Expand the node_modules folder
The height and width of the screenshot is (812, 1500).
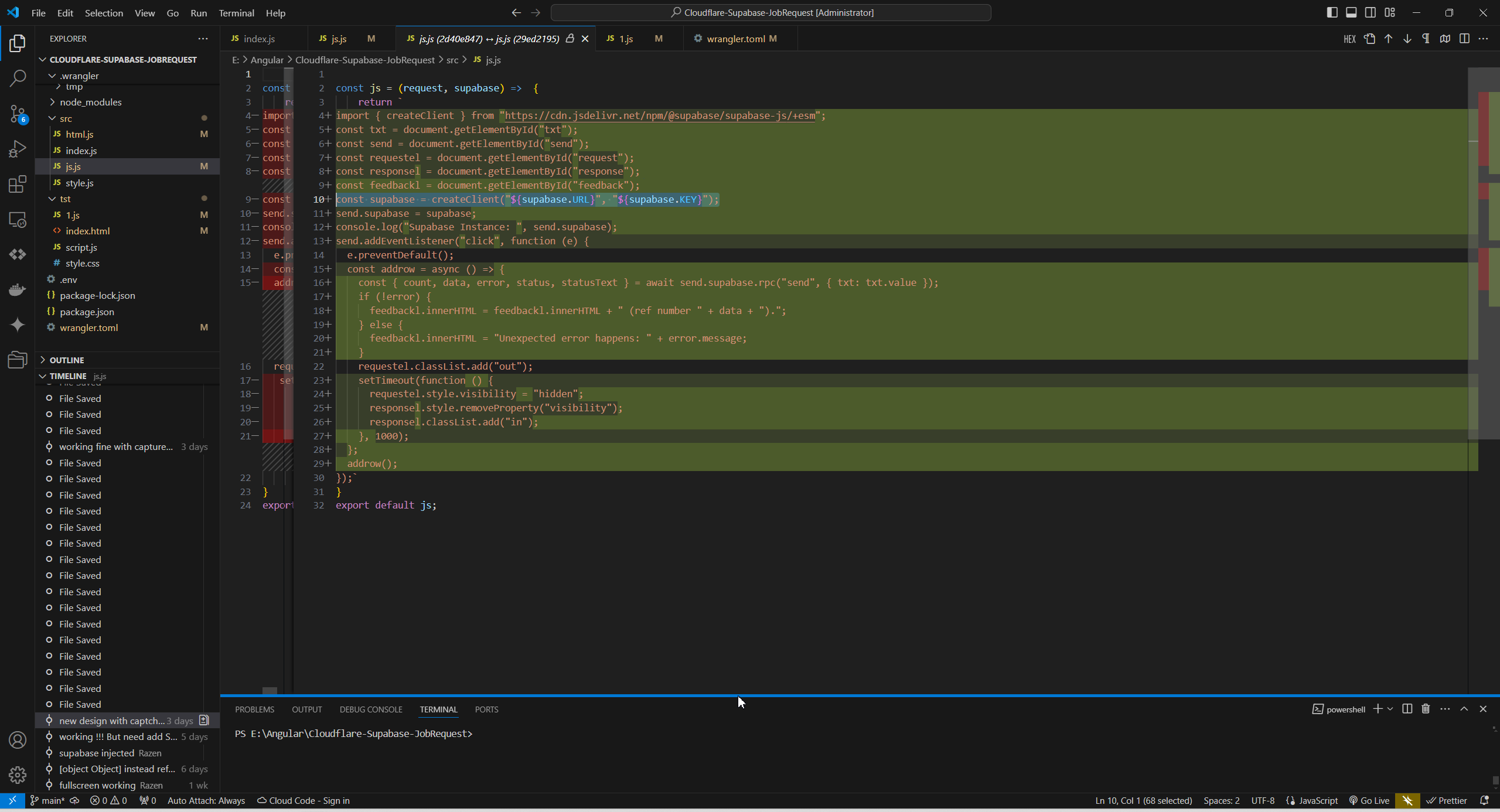click(x=90, y=102)
